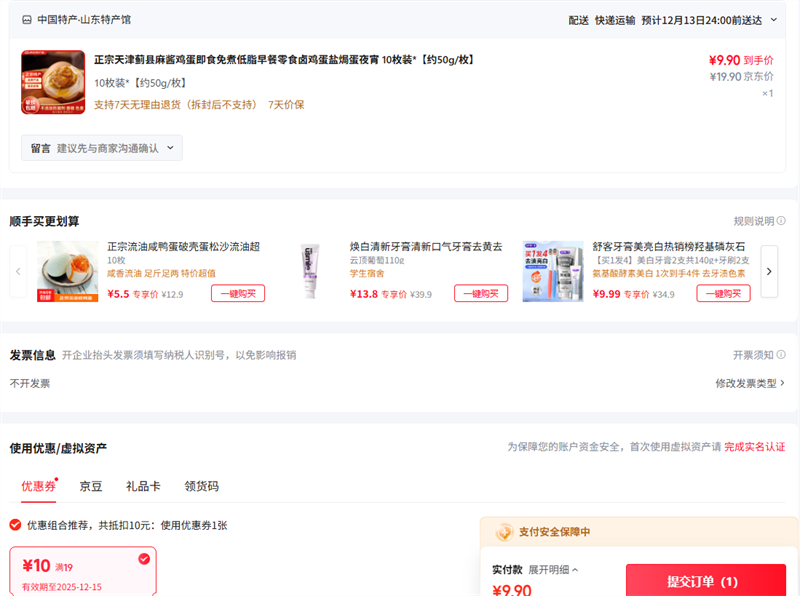Click the info icon next to 规则说明
The width and height of the screenshot is (800, 596).
(781, 221)
